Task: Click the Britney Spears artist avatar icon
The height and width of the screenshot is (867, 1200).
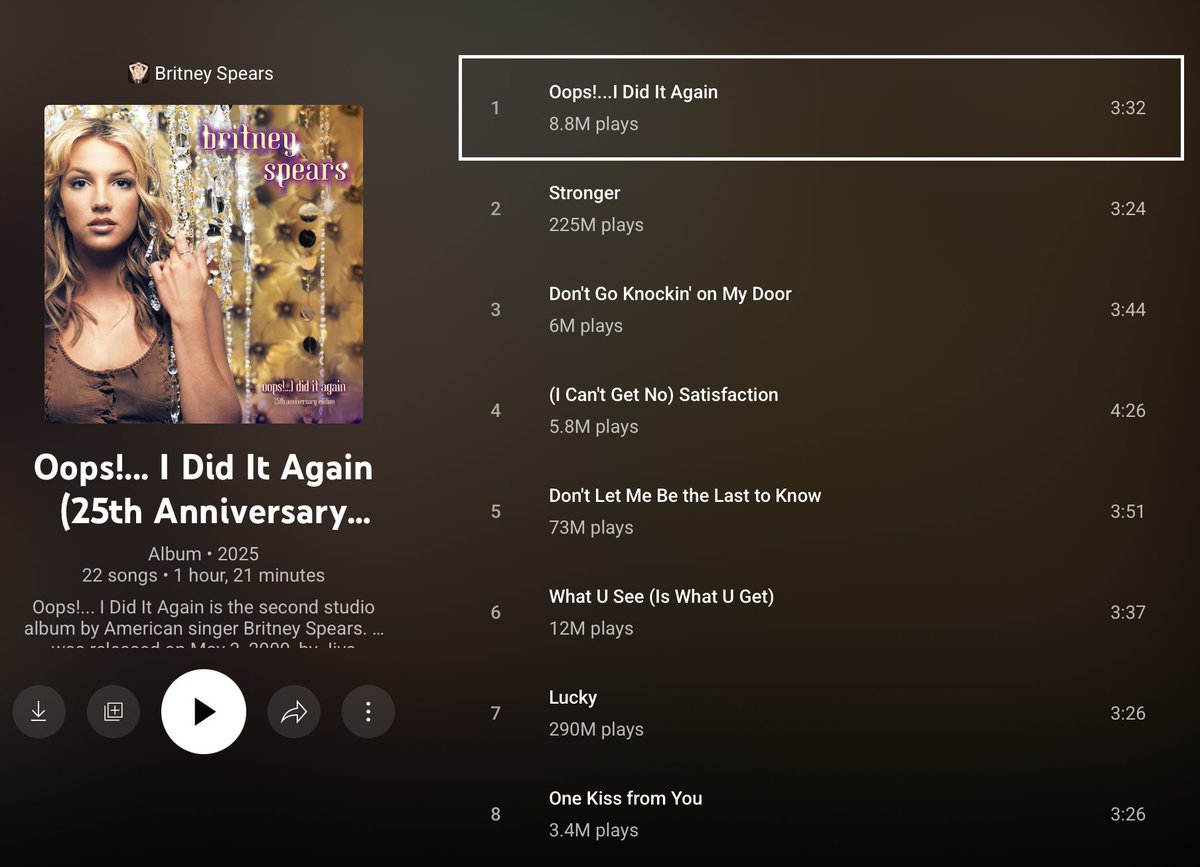Action: [139, 73]
